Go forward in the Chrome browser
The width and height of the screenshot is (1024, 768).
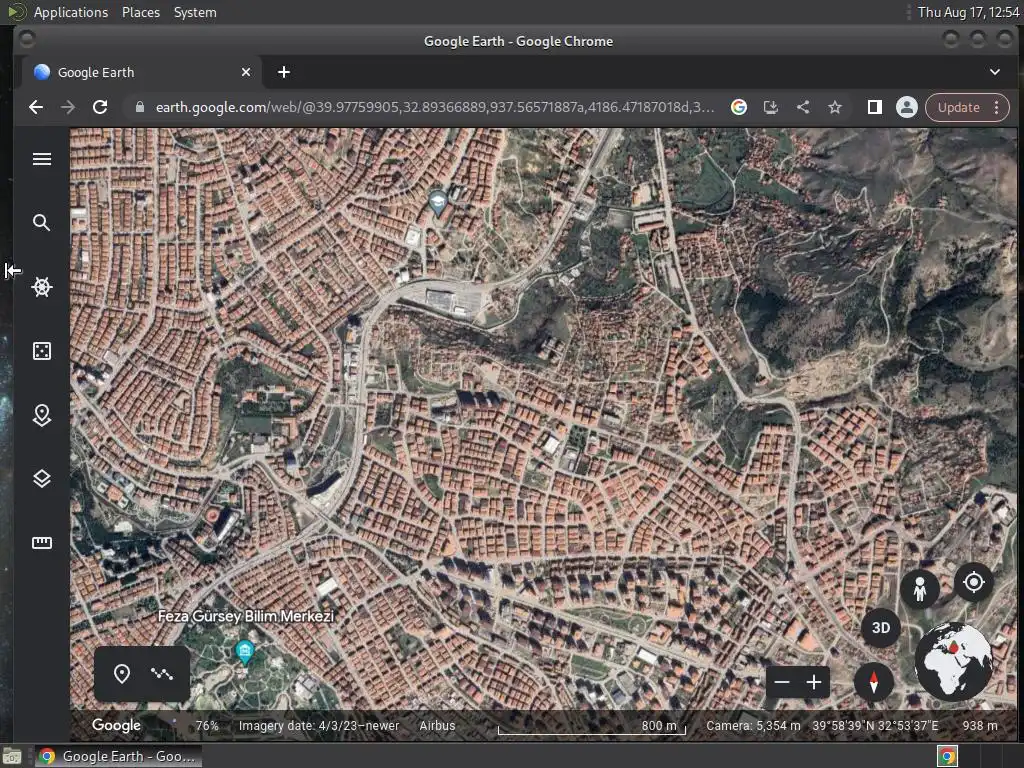tap(68, 107)
